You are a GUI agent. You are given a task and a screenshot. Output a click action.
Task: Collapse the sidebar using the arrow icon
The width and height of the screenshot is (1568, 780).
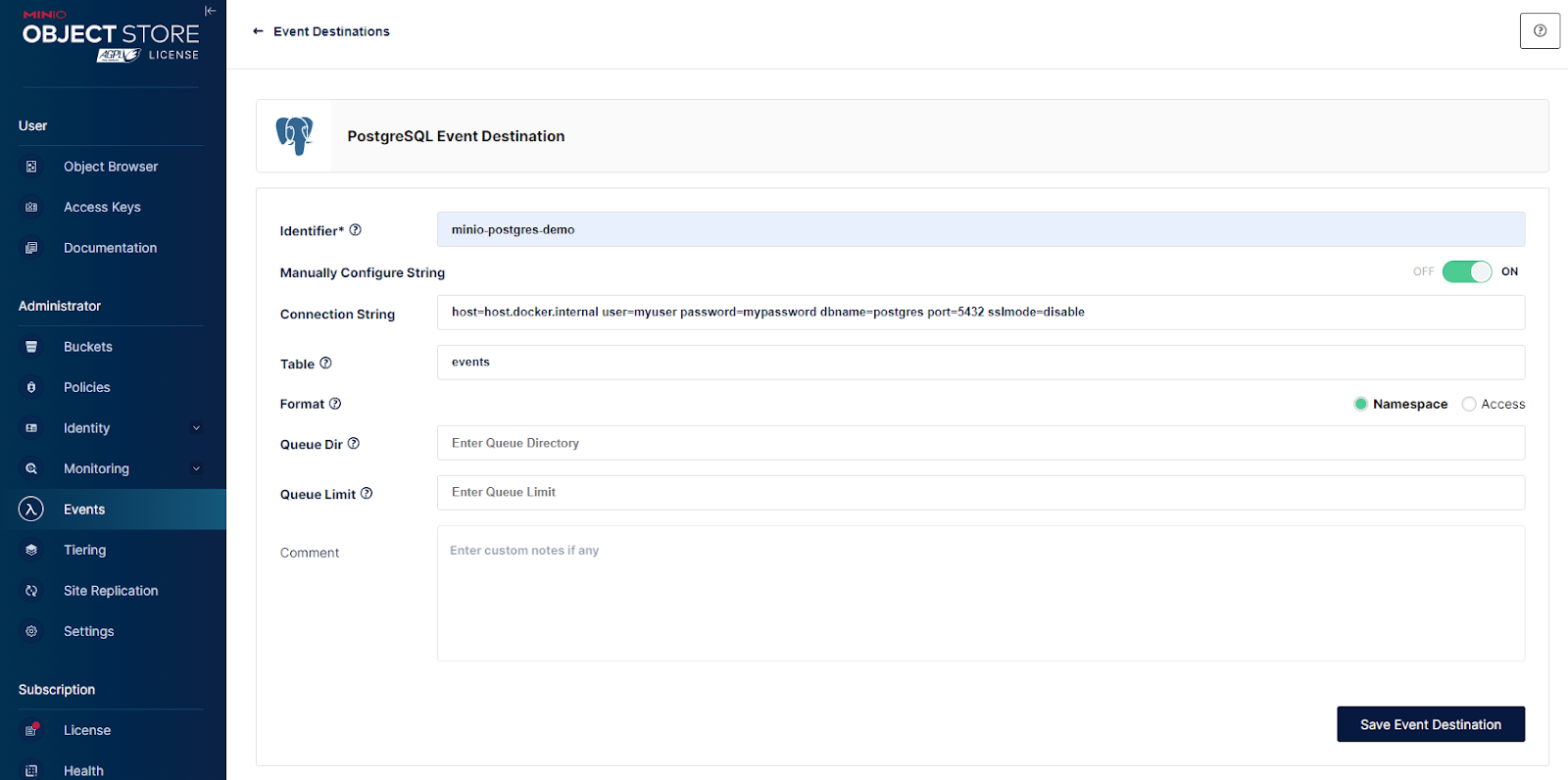[210, 11]
